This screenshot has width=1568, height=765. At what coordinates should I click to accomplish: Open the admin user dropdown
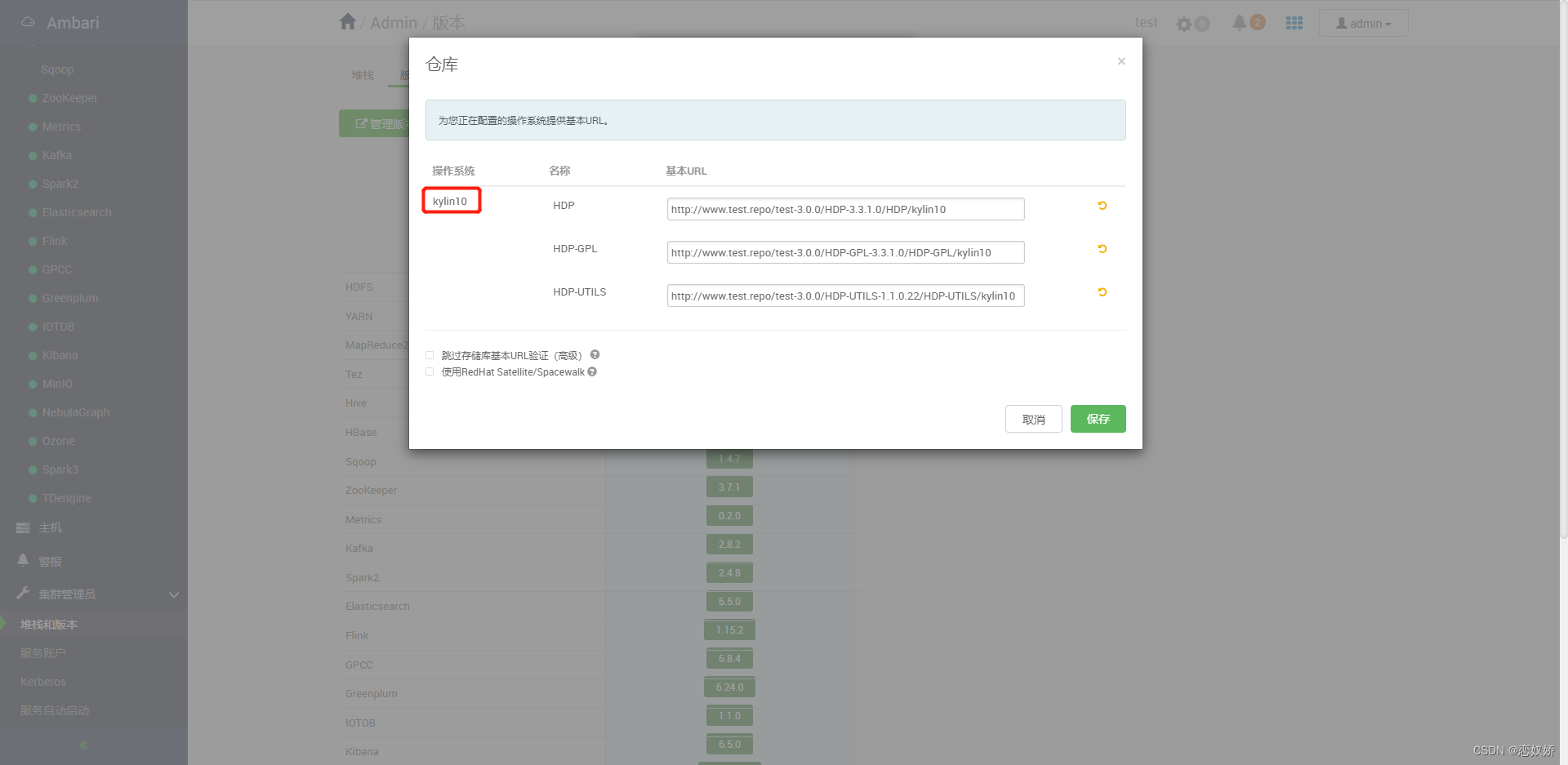click(1363, 24)
